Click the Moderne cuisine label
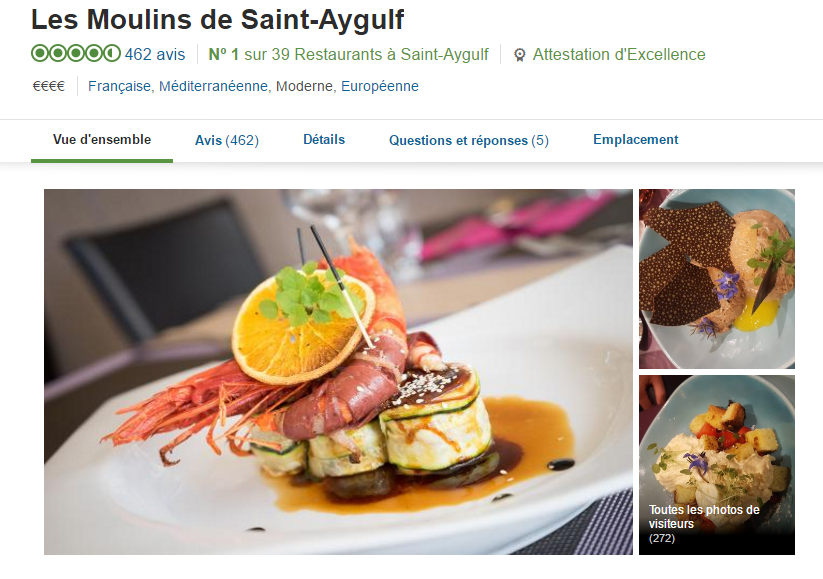823x579 pixels. click(304, 86)
